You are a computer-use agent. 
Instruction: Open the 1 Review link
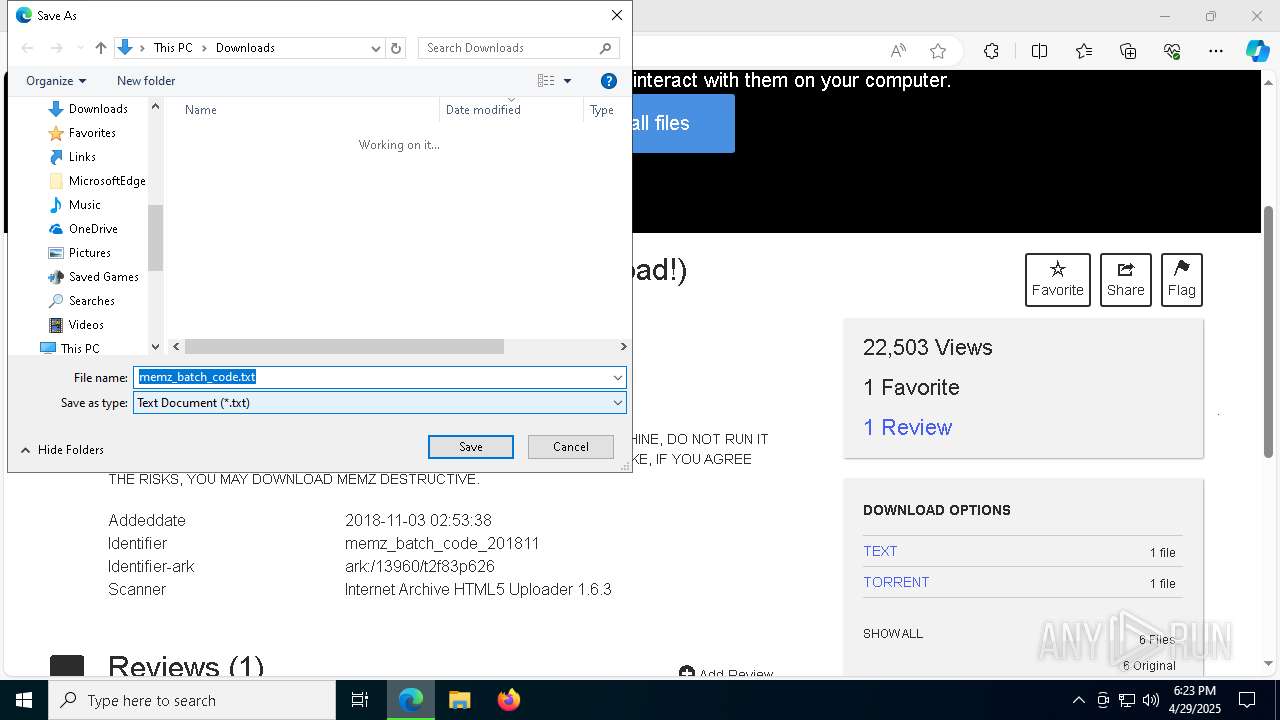tap(907, 428)
